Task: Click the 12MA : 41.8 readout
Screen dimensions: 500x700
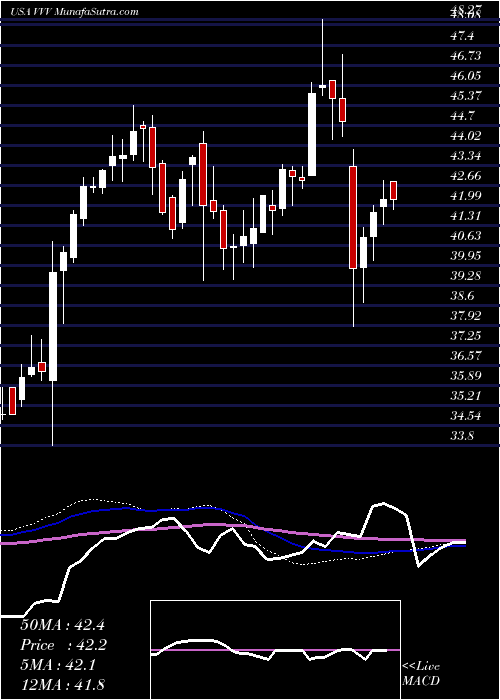Action: tap(62, 684)
